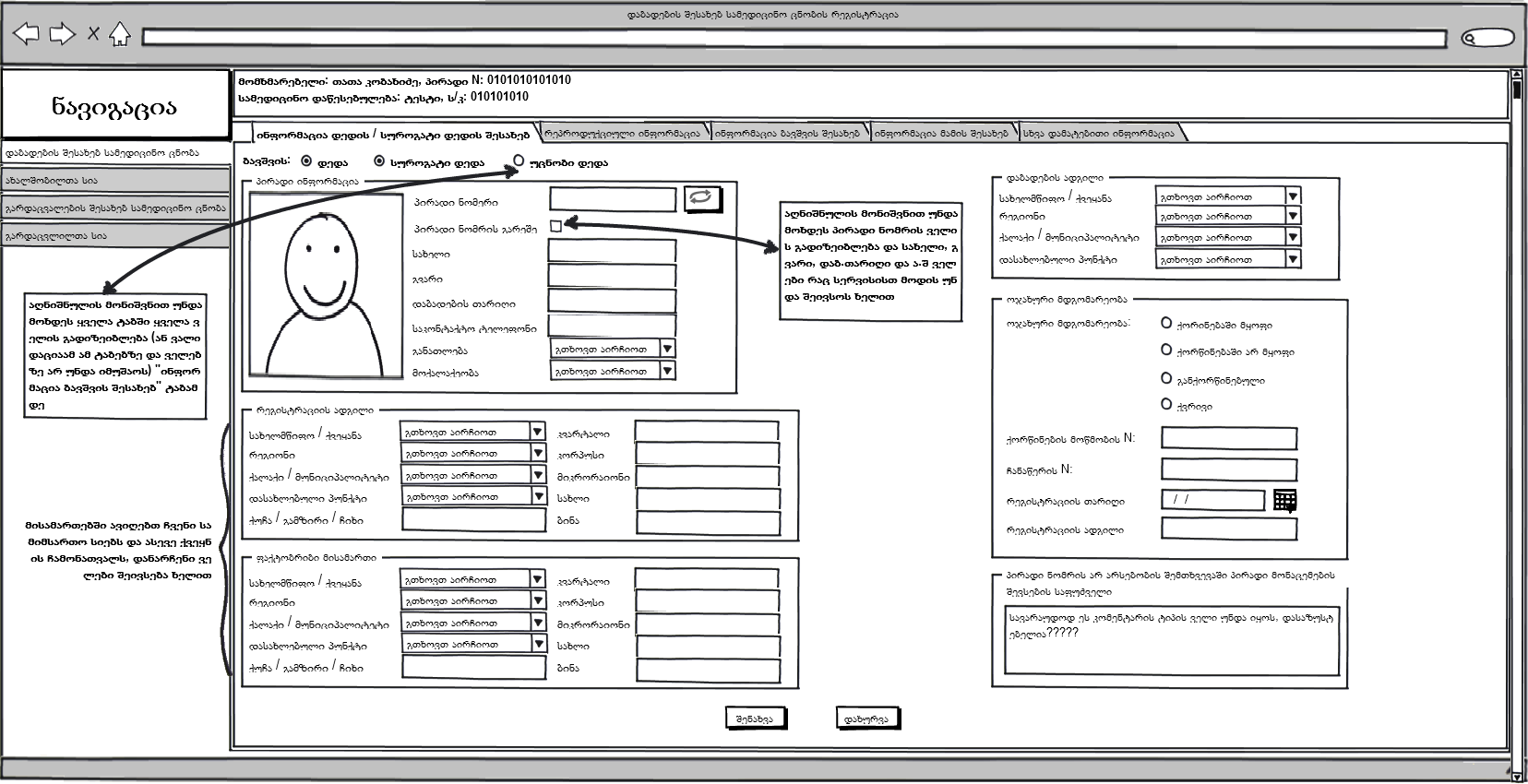
Task: Switch to რეპროდუქციული ინფორმაცია tab
Action: [x=624, y=134]
